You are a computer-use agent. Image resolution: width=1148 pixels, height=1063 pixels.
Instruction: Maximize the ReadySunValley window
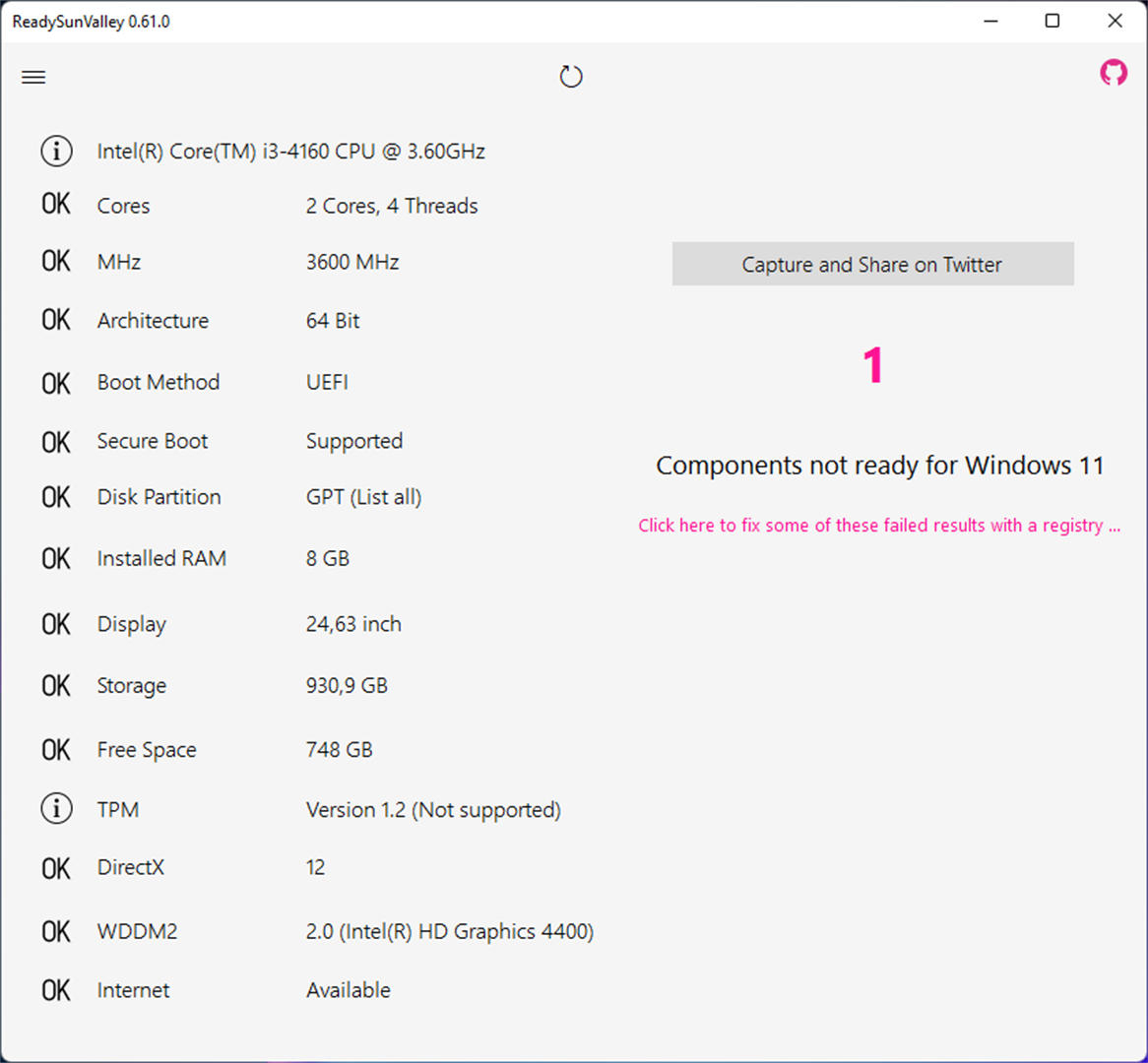point(1052,22)
